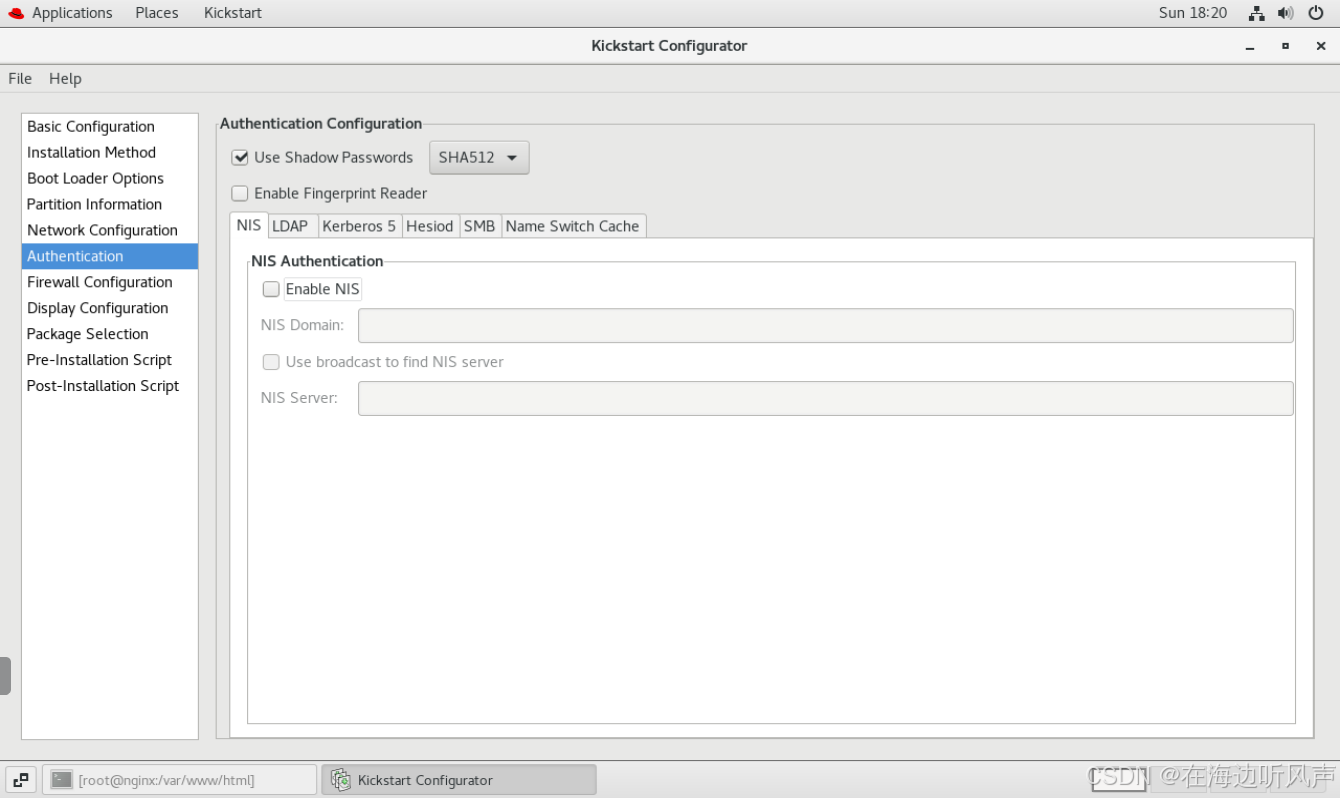The height and width of the screenshot is (798, 1340).
Task: Toggle Use Shadow Passwords checkbox
Action: pyautogui.click(x=240, y=157)
